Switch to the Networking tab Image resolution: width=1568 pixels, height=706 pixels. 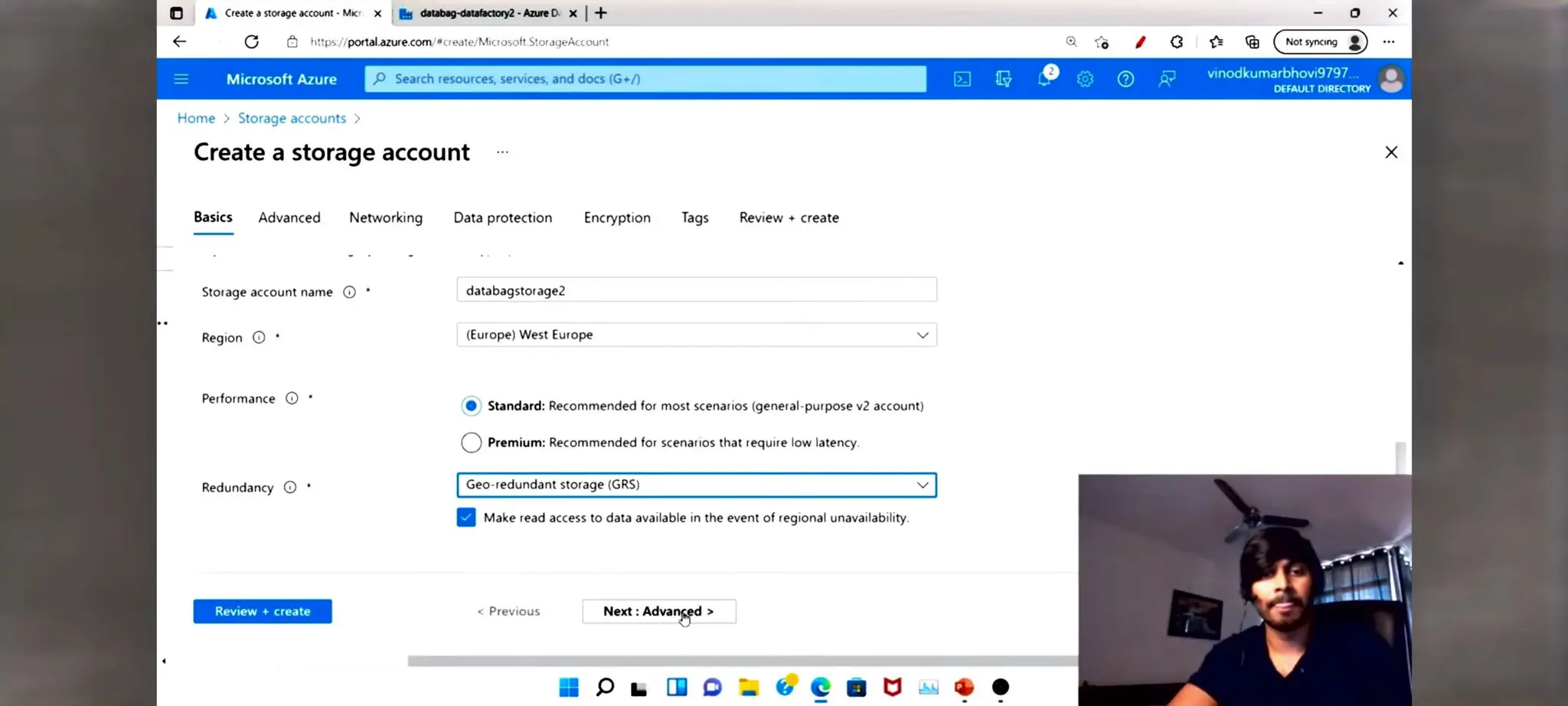[386, 217]
